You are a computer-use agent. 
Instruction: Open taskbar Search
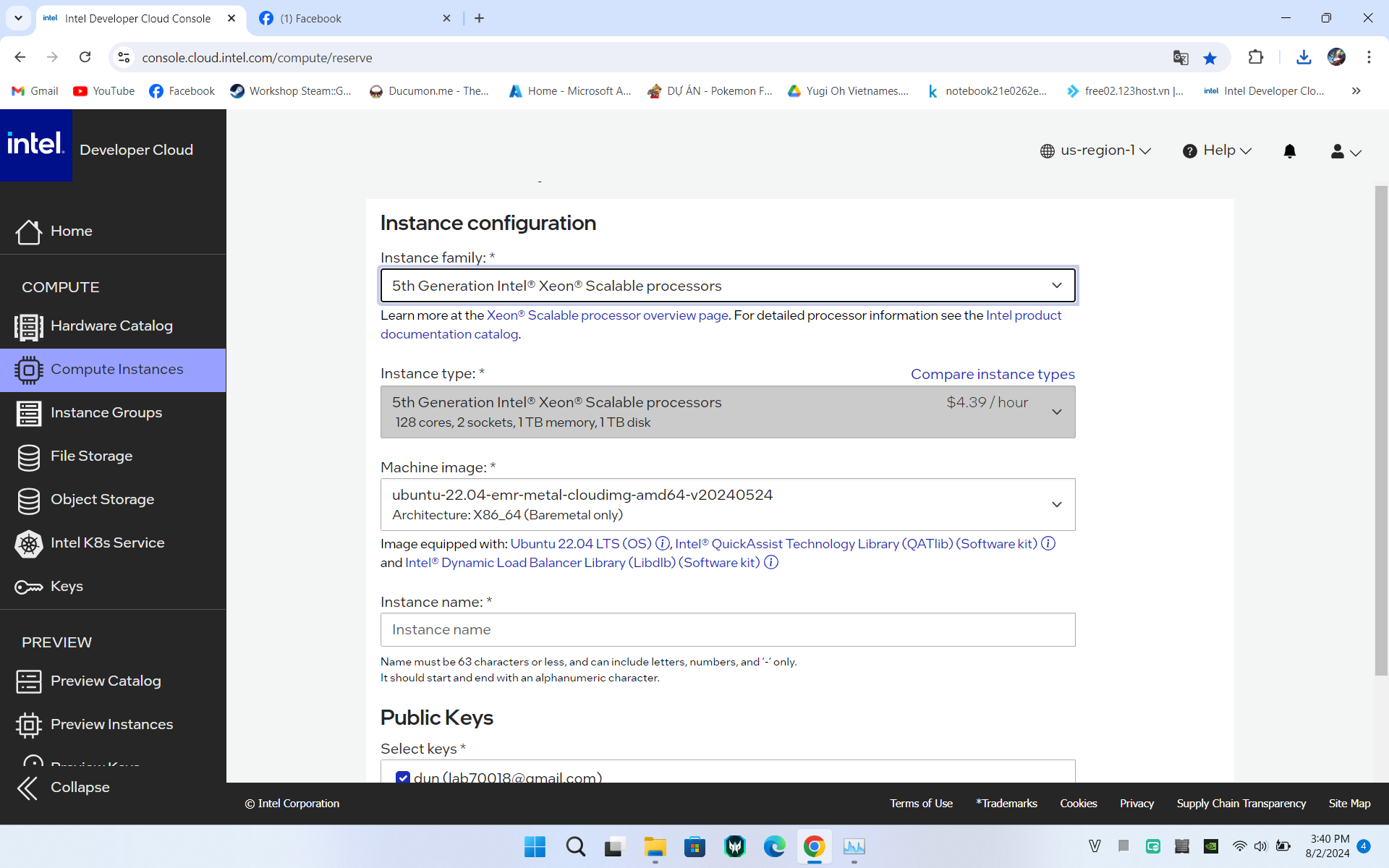[x=575, y=846]
